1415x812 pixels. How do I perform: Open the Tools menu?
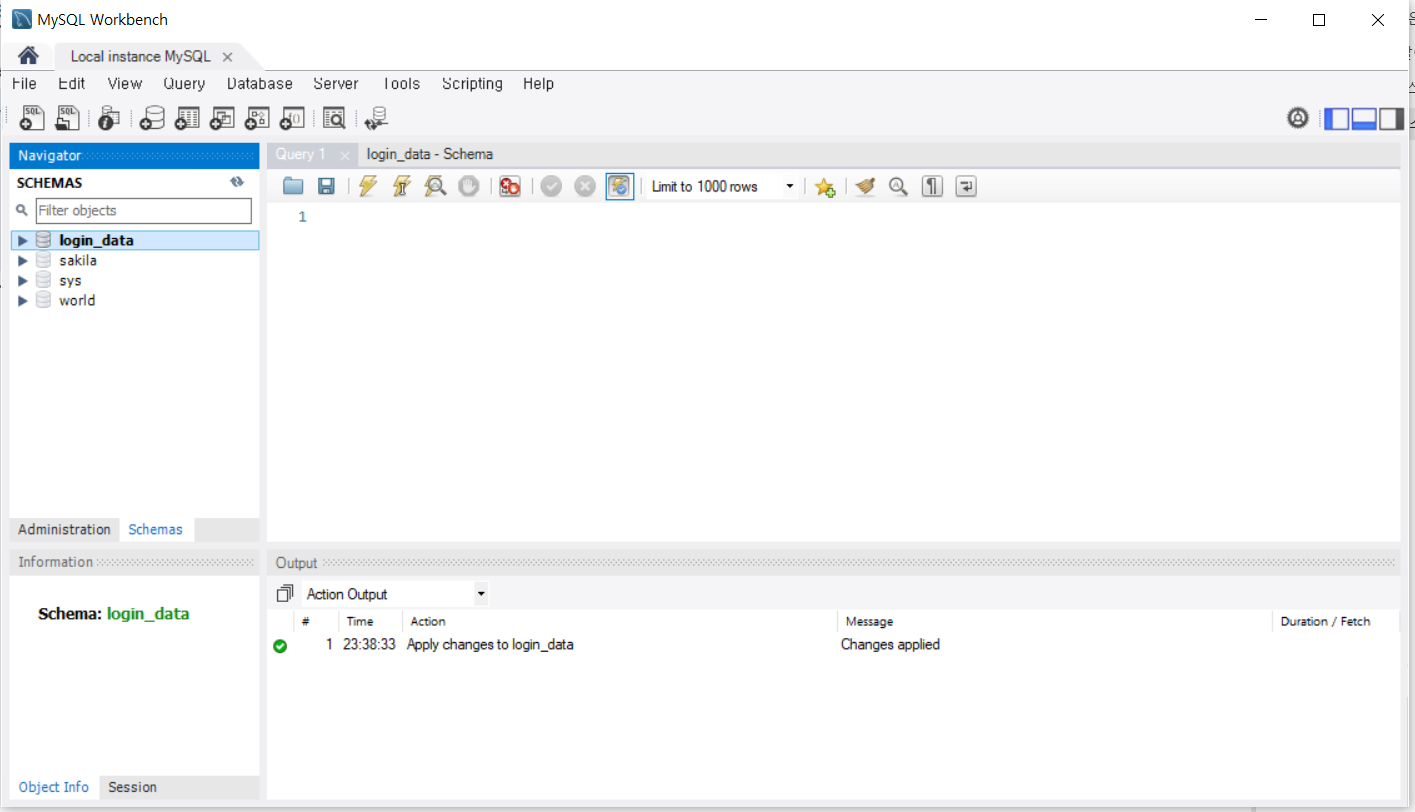401,84
